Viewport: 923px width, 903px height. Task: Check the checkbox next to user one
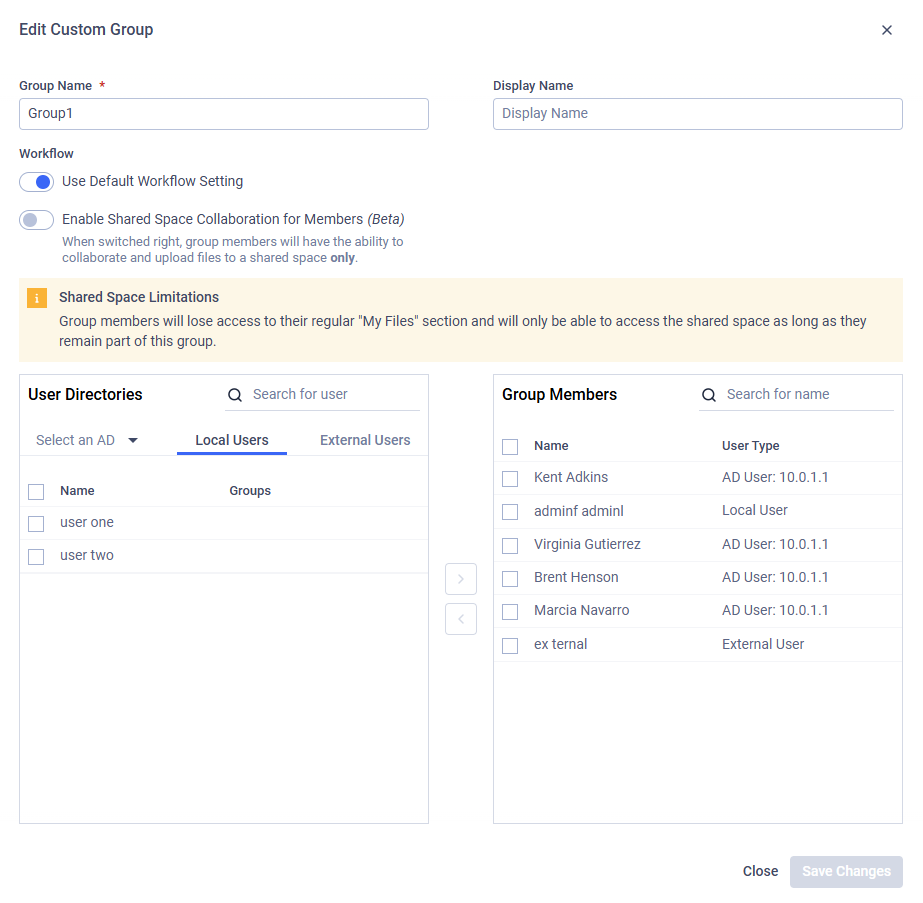[36, 523]
